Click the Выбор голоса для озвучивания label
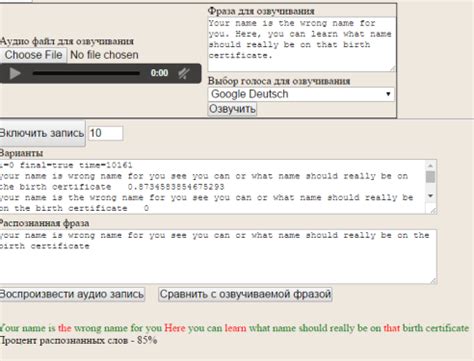The width and height of the screenshot is (474, 361). (279, 81)
